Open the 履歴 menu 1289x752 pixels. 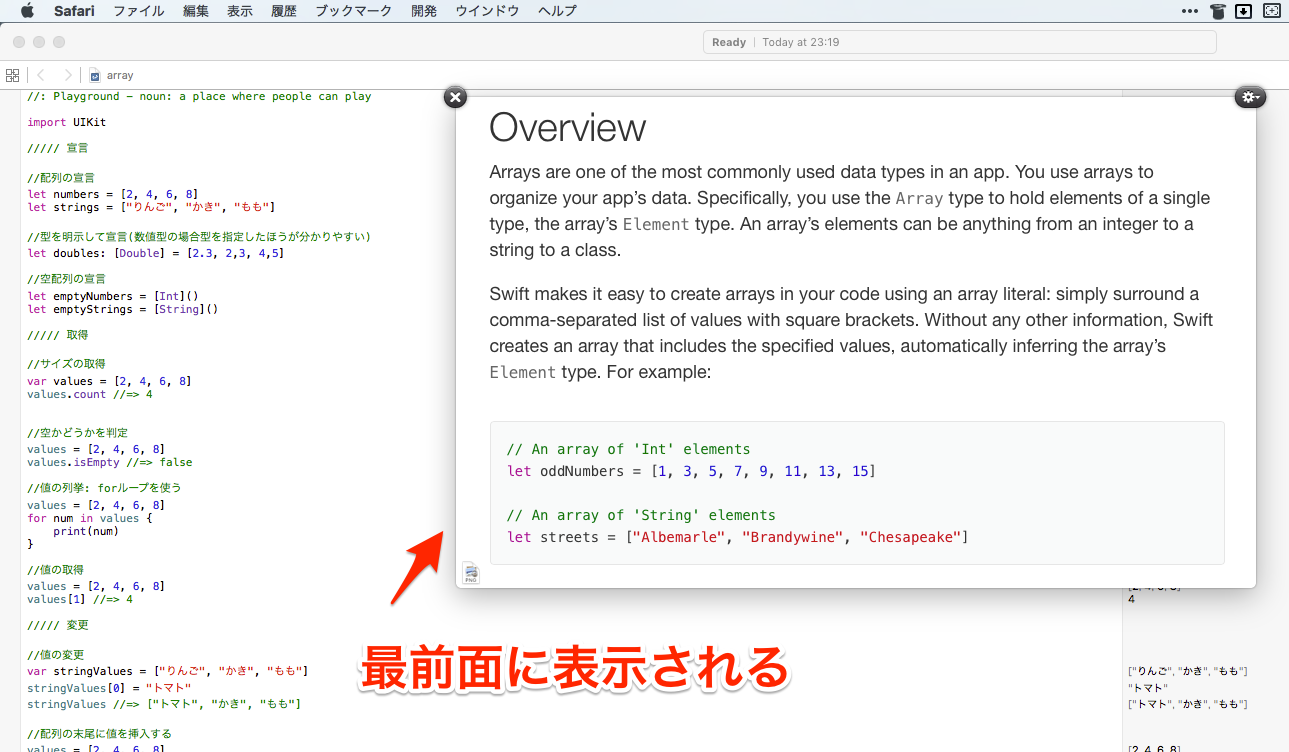[x=284, y=11]
